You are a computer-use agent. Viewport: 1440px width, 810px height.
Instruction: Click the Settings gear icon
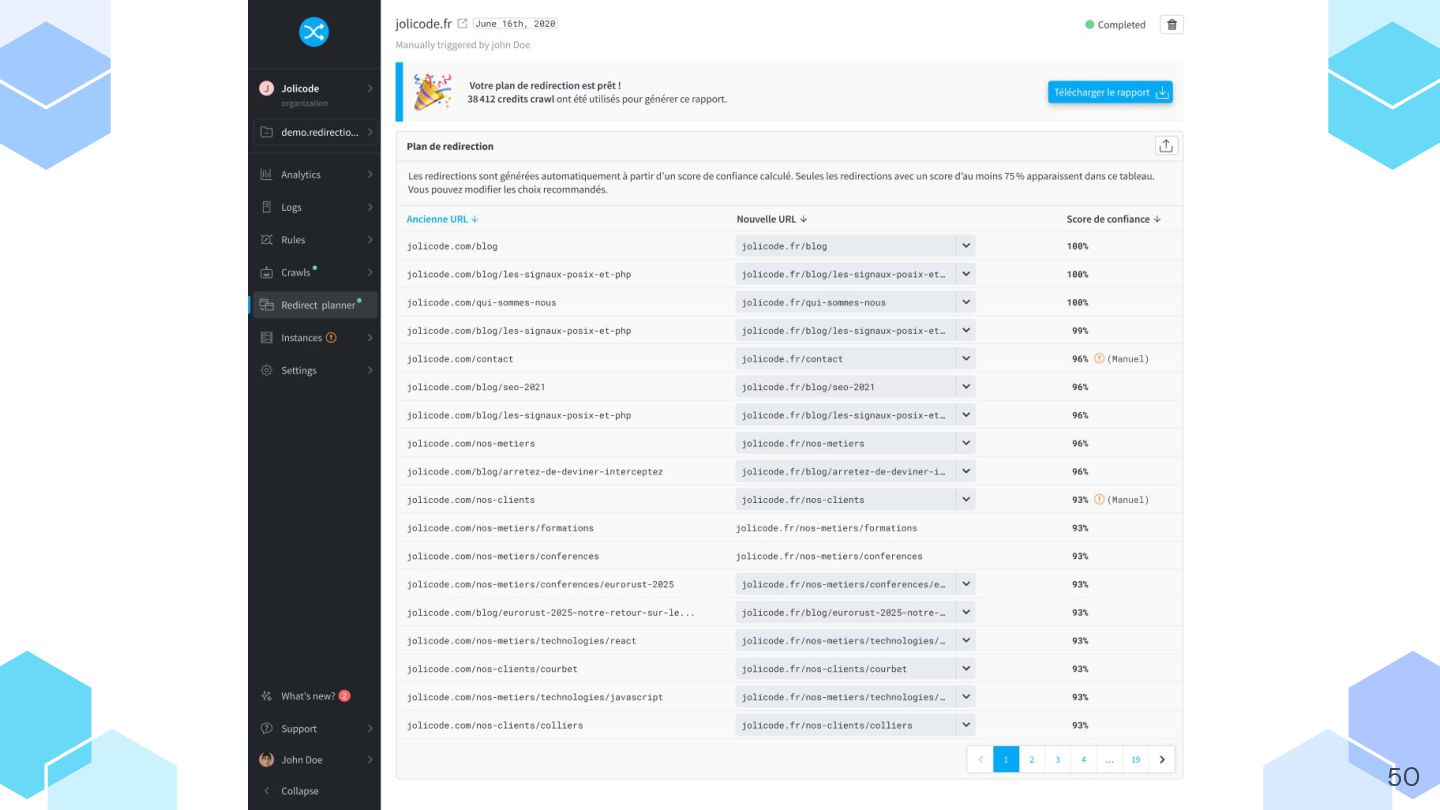tap(266, 370)
